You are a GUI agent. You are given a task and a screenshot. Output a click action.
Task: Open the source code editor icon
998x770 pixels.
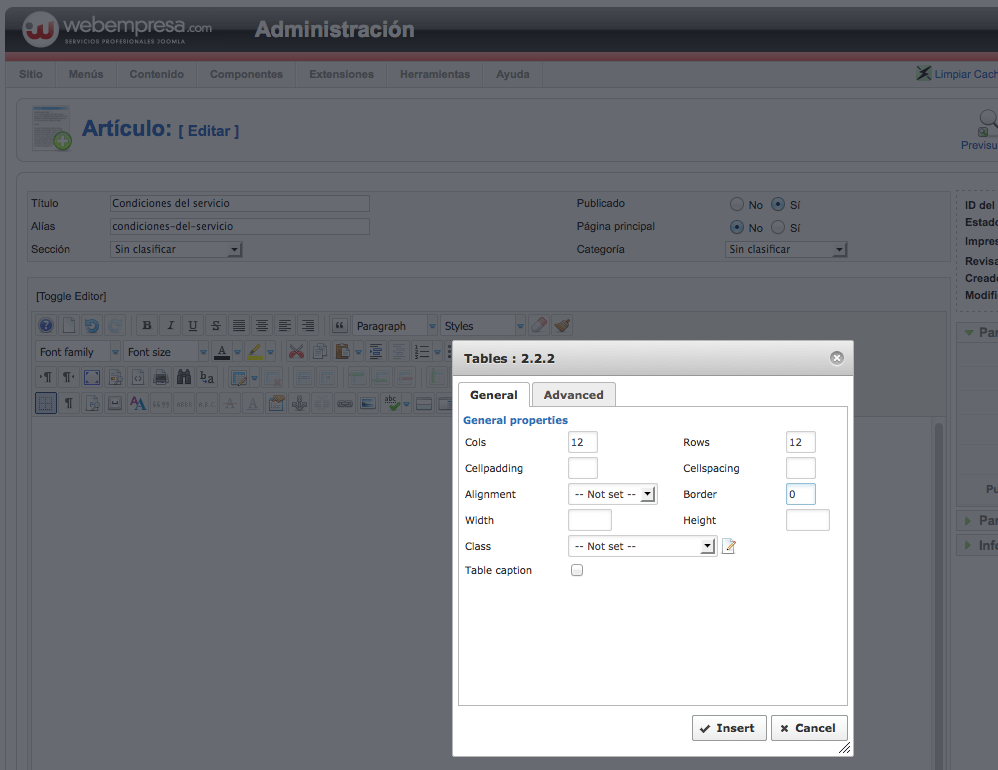[x=137, y=377]
